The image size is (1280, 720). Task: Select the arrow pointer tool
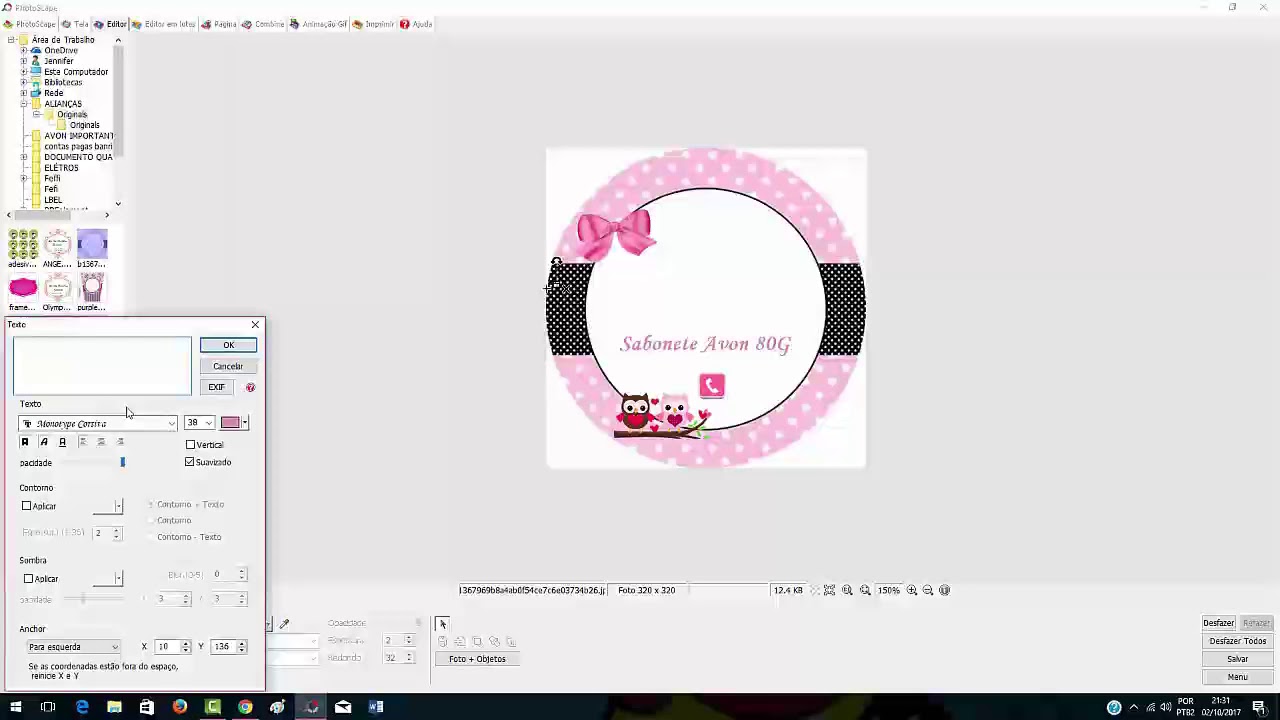click(443, 624)
